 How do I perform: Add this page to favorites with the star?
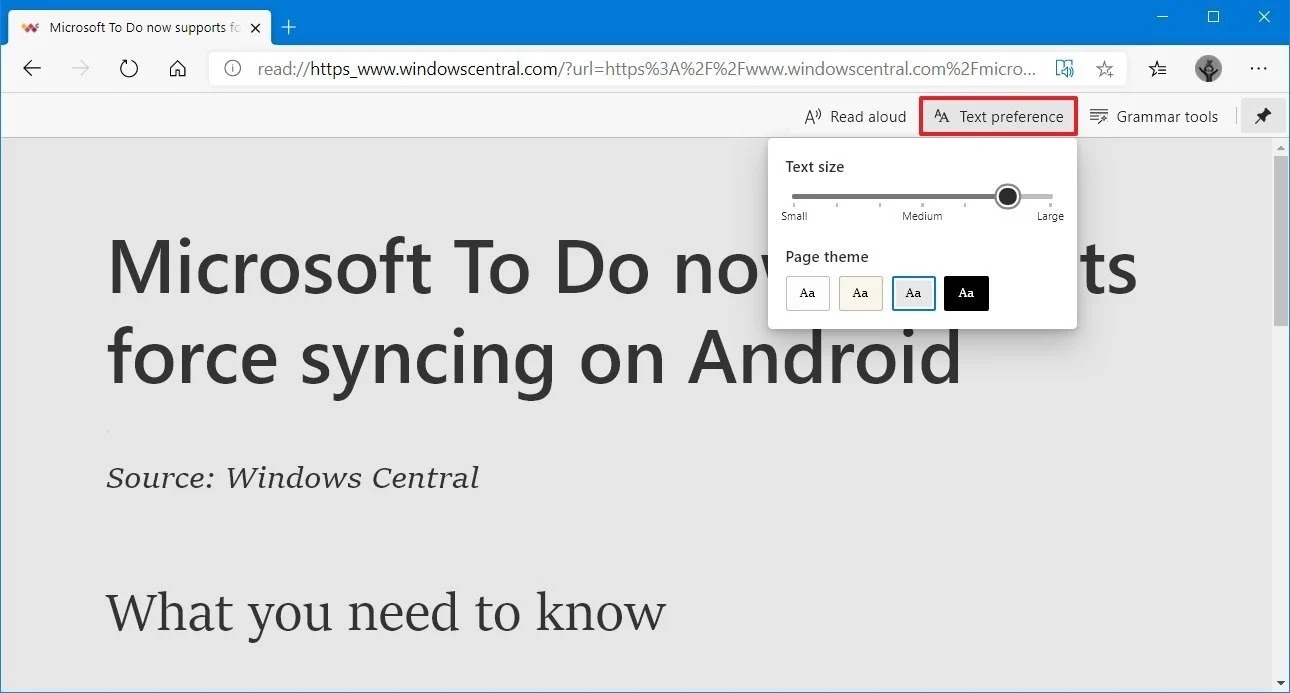click(1105, 69)
